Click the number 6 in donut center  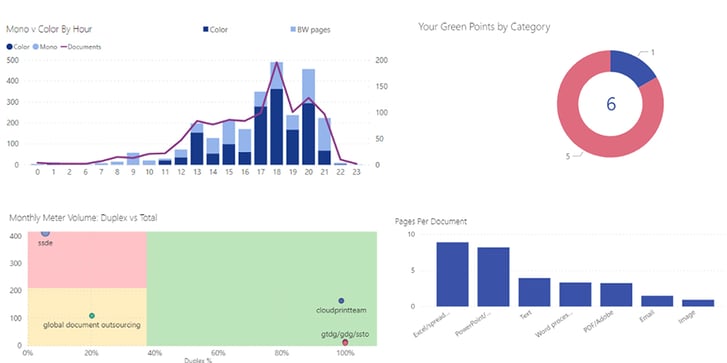click(x=611, y=104)
